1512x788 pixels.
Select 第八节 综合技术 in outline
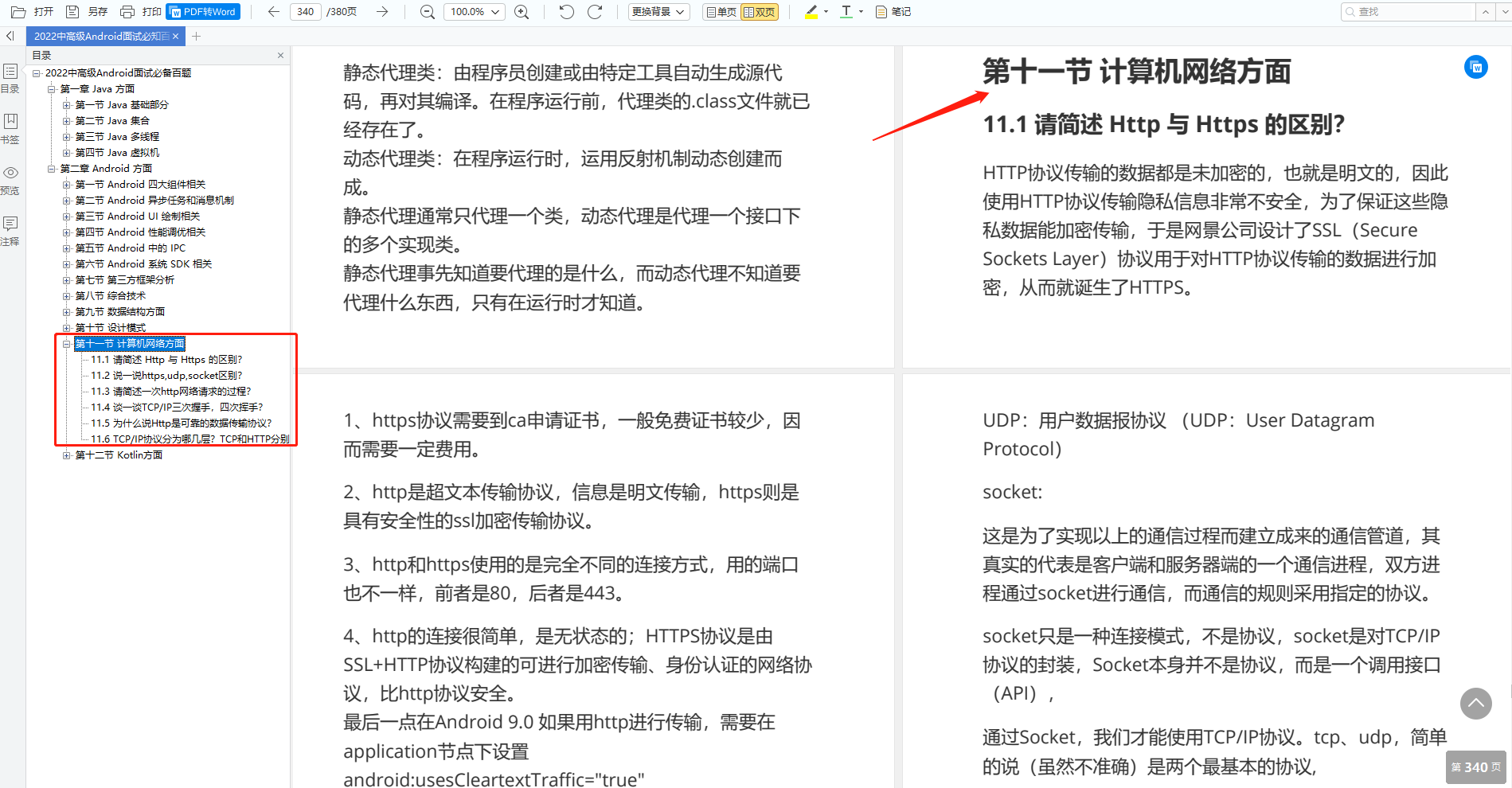[110, 296]
